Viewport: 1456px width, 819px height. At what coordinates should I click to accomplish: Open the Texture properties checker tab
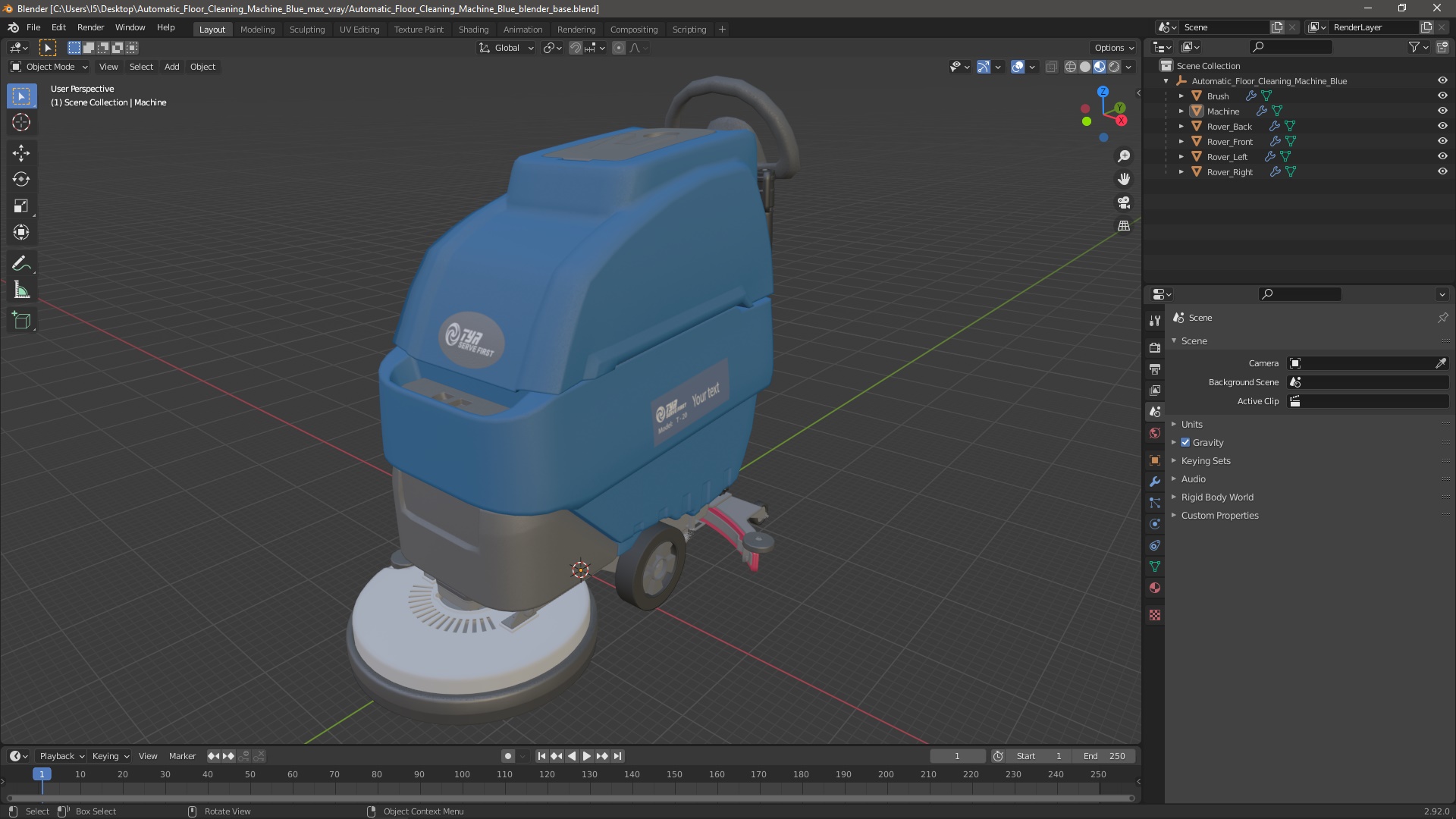pyautogui.click(x=1155, y=615)
